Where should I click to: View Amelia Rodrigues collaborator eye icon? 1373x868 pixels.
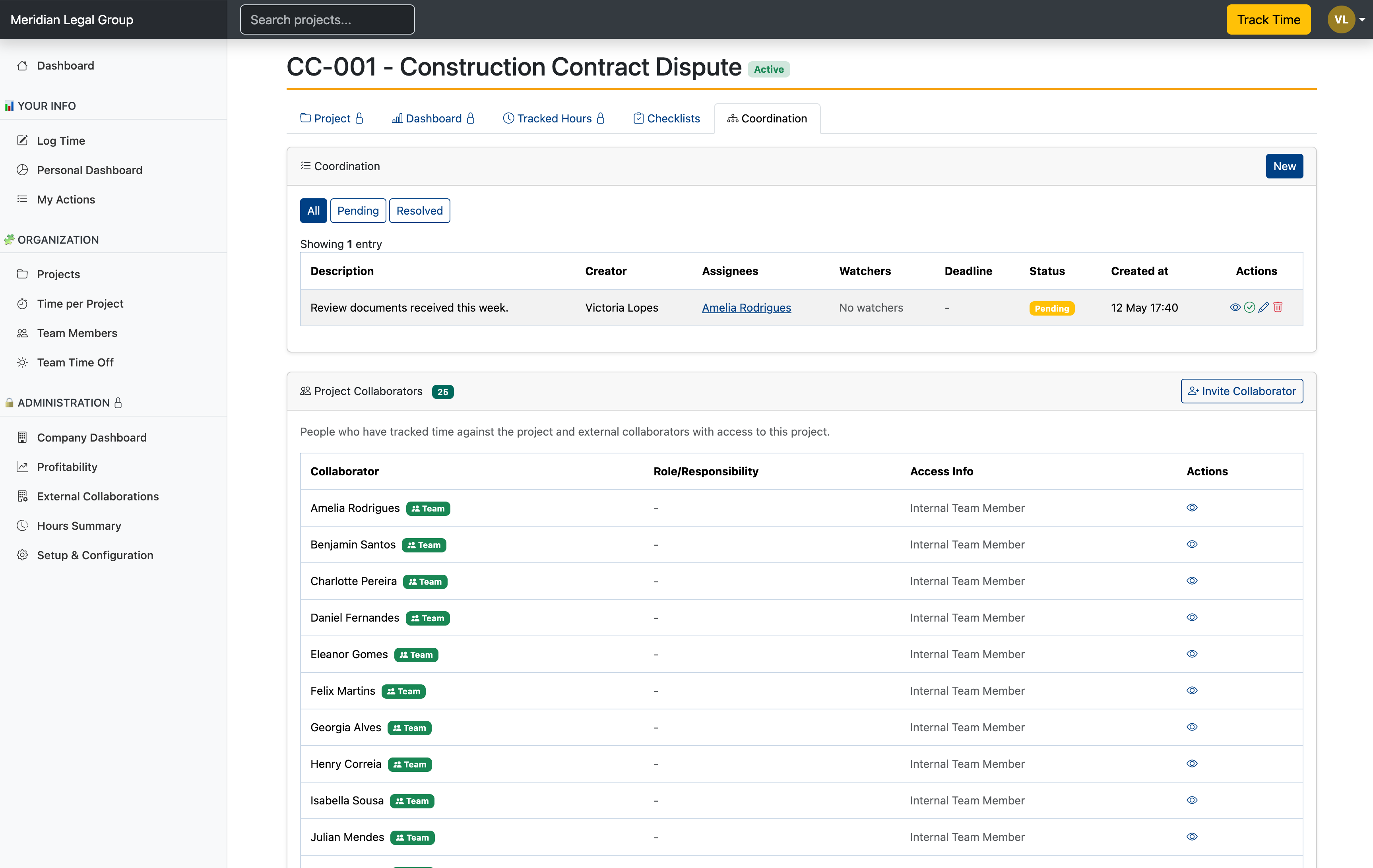pos(1192,507)
